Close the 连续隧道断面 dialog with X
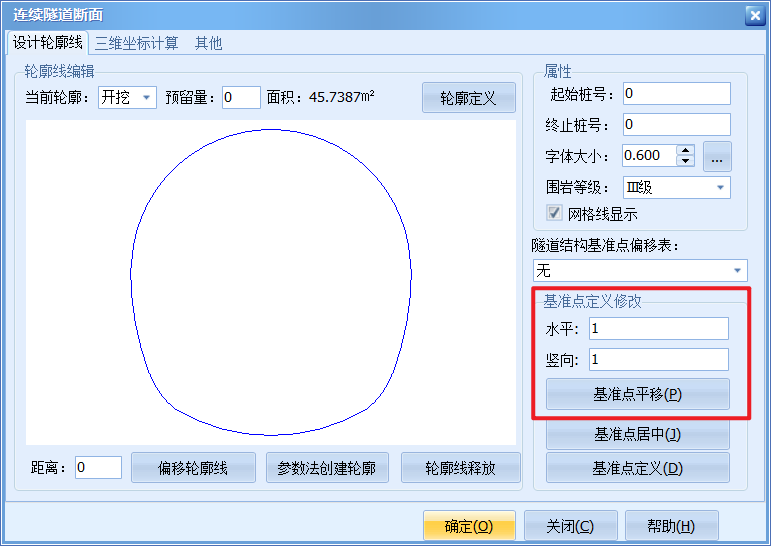Screen dimensions: 771x546 755,15
